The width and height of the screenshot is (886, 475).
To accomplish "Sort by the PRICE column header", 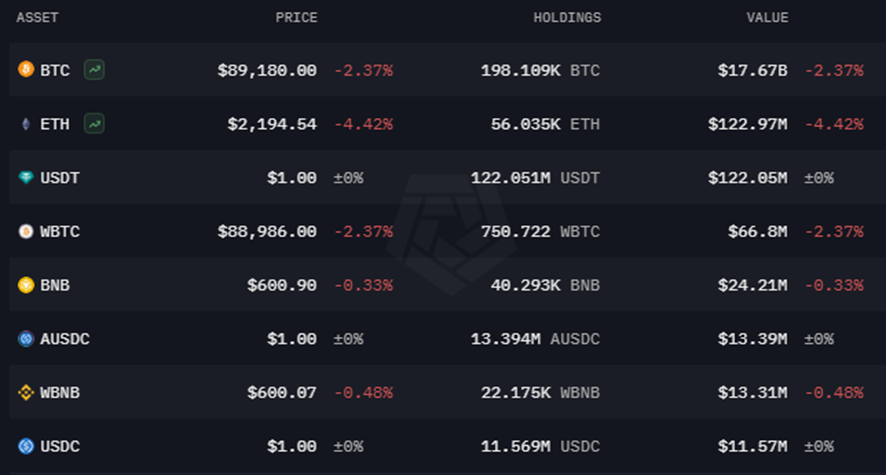I will coord(296,18).
